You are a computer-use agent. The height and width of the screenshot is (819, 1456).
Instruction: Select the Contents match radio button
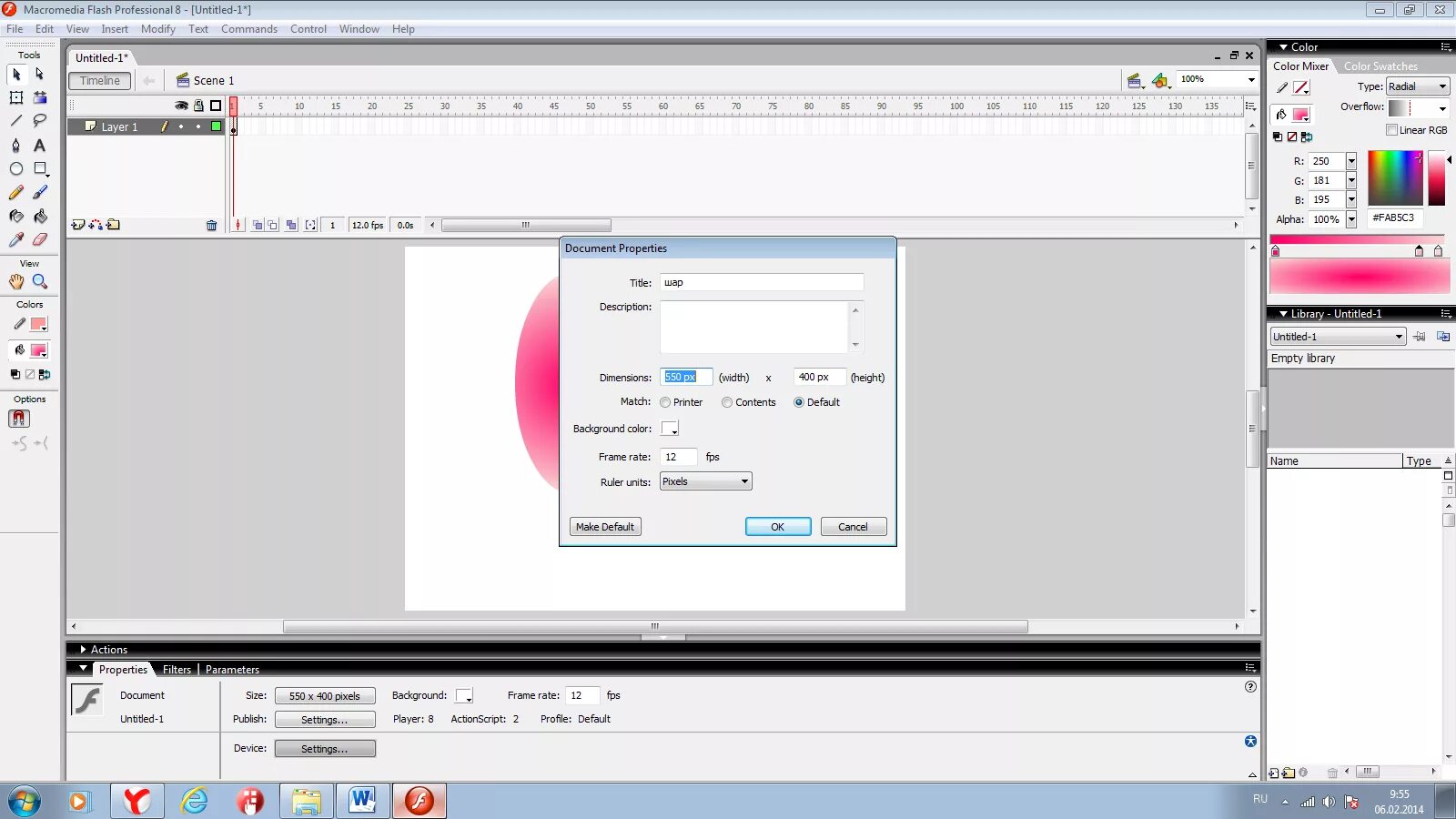[x=727, y=402]
